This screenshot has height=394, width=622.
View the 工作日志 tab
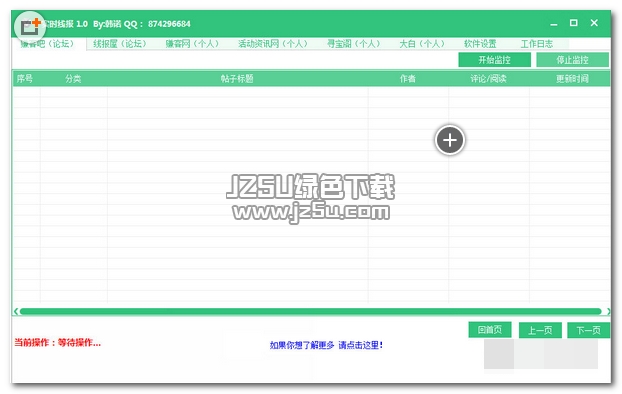pyautogui.click(x=537, y=44)
